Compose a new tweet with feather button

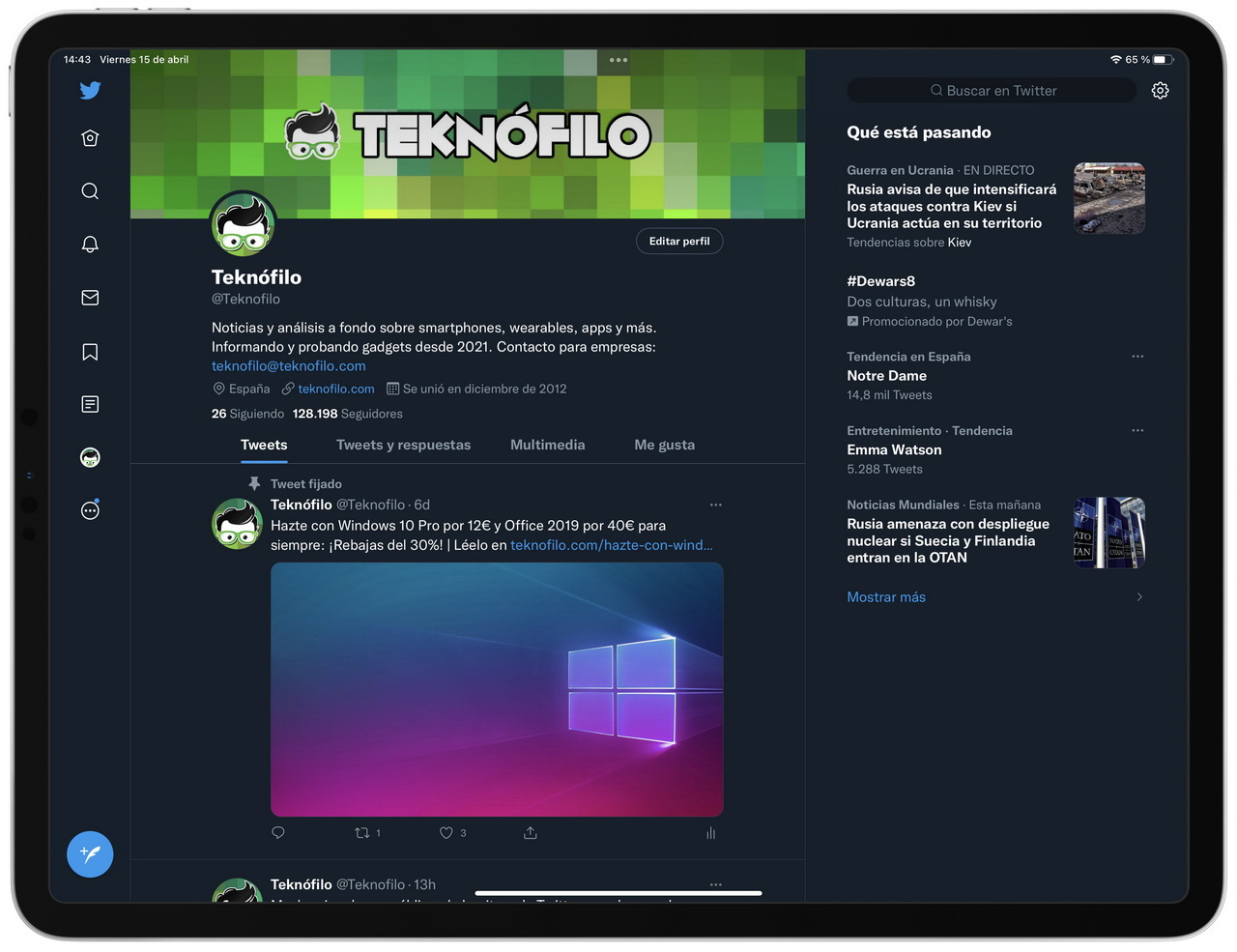tap(90, 854)
